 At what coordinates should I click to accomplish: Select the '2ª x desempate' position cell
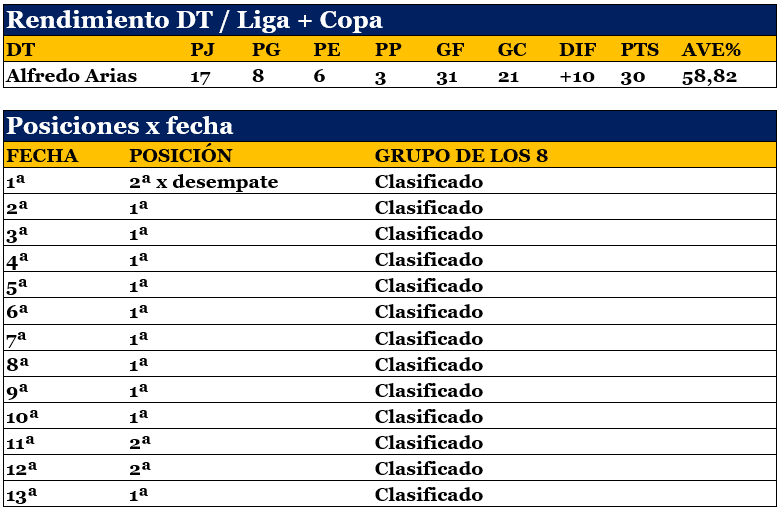[x=203, y=182]
